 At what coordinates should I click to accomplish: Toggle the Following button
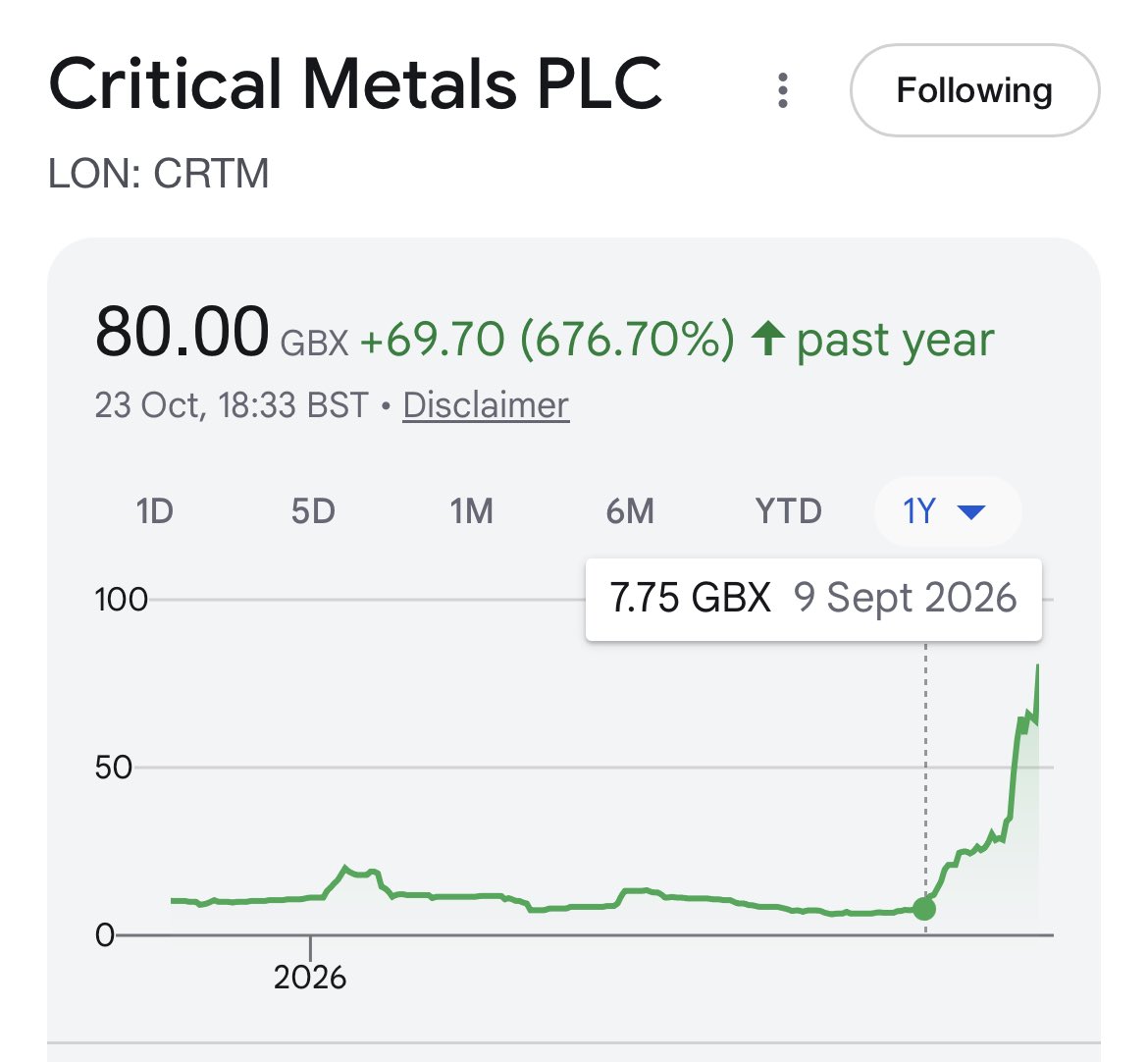click(x=974, y=91)
